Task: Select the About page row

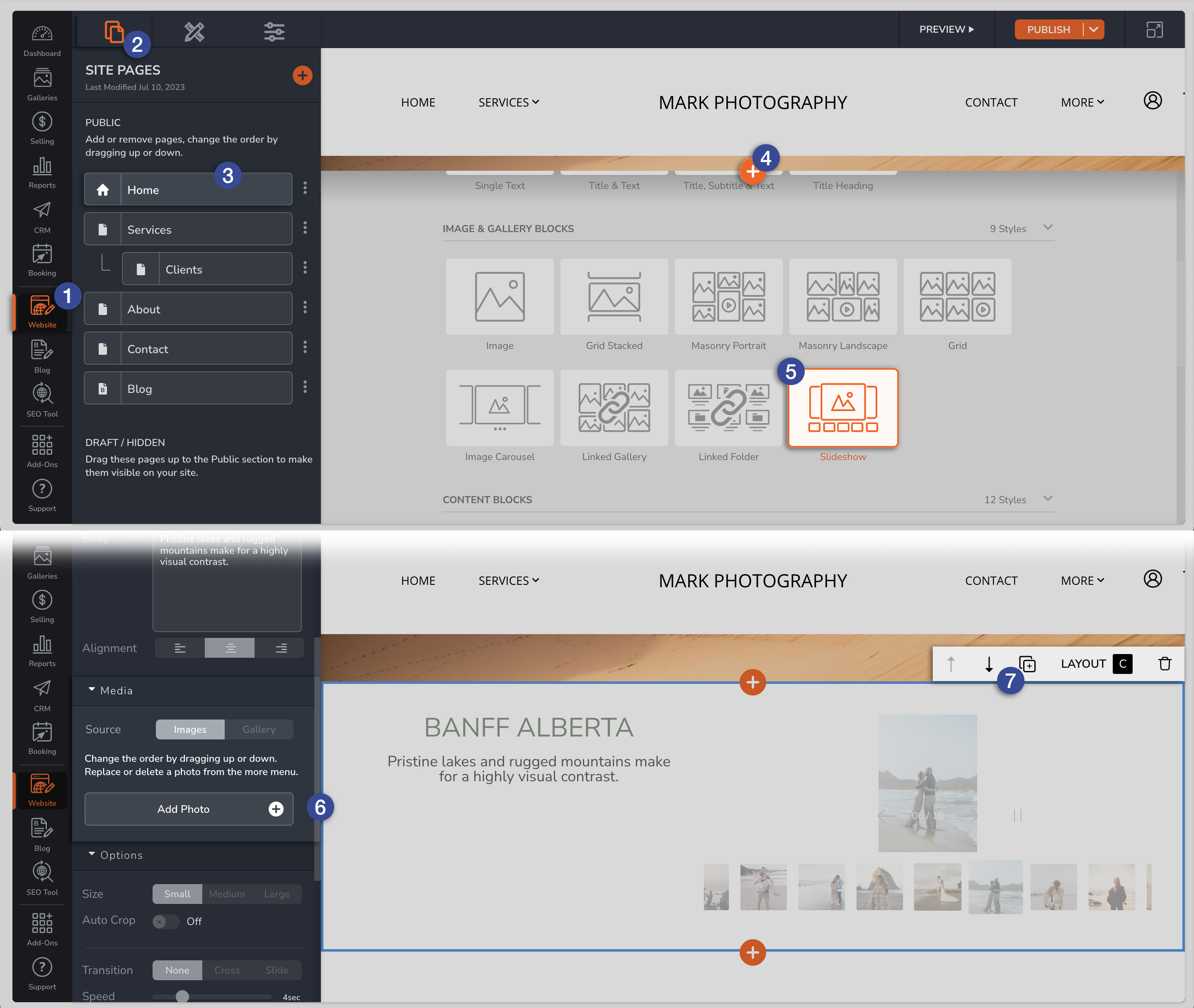Action: (x=188, y=308)
